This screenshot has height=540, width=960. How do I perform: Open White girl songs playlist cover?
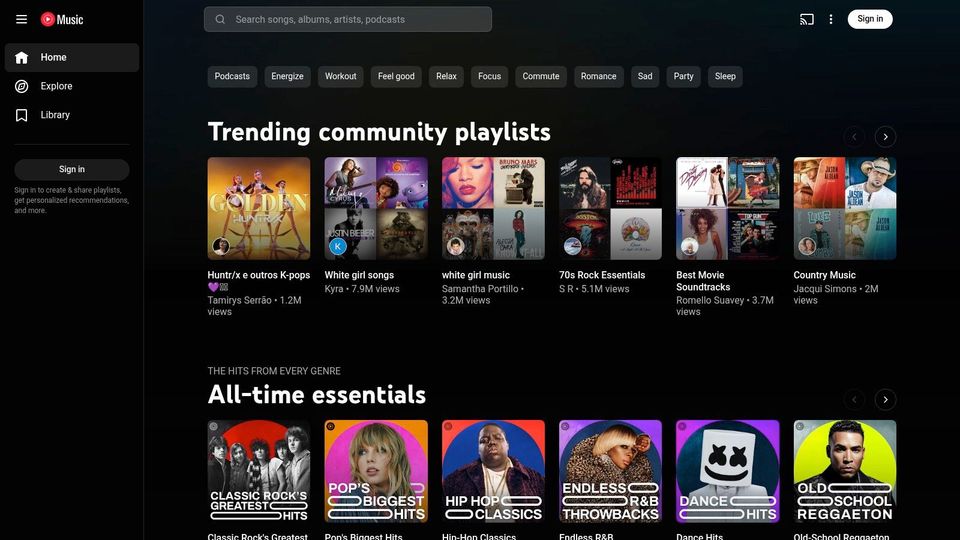(x=376, y=209)
